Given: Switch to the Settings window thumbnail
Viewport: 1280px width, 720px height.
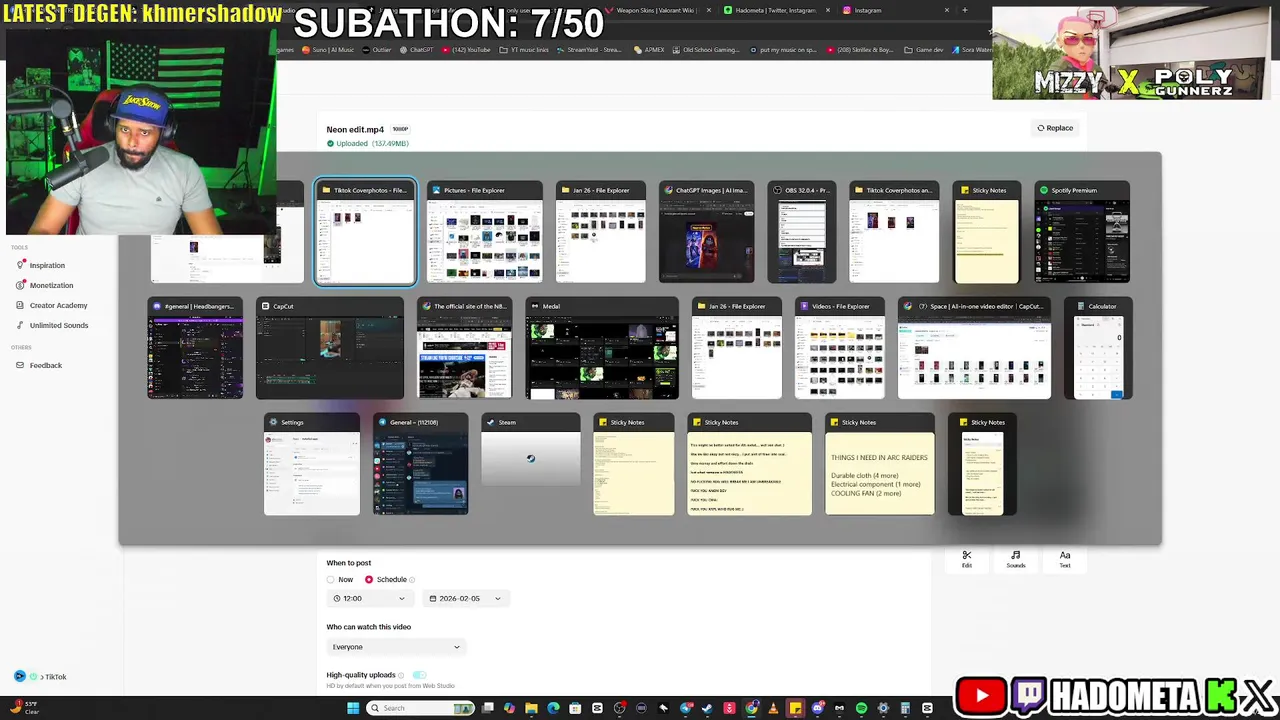Looking at the screenshot, I should [x=312, y=465].
